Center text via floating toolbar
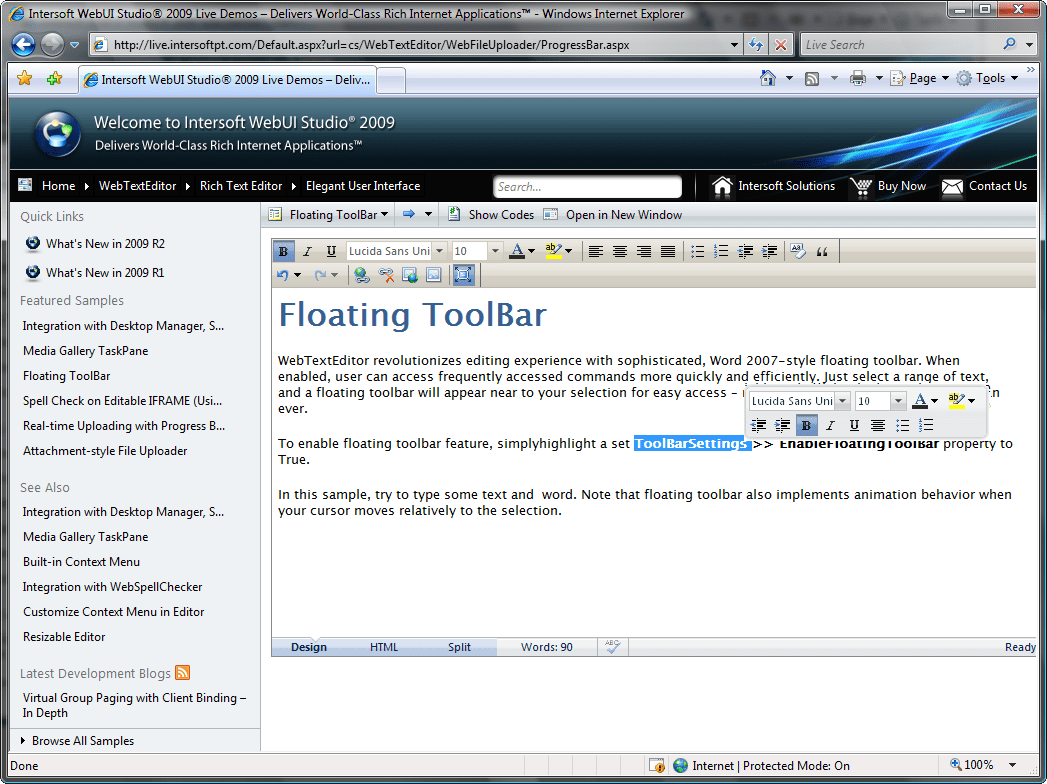This screenshot has height=784, width=1047. coord(878,425)
